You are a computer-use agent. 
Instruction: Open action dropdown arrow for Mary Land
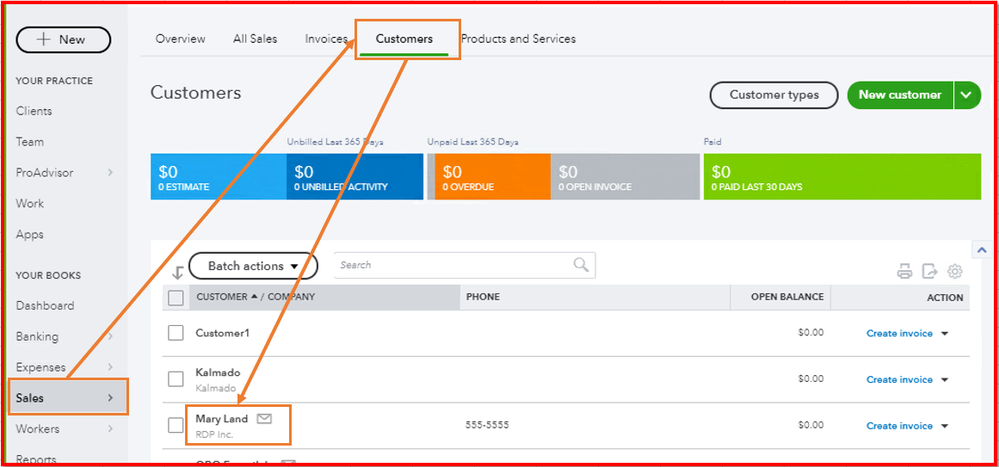click(945, 426)
